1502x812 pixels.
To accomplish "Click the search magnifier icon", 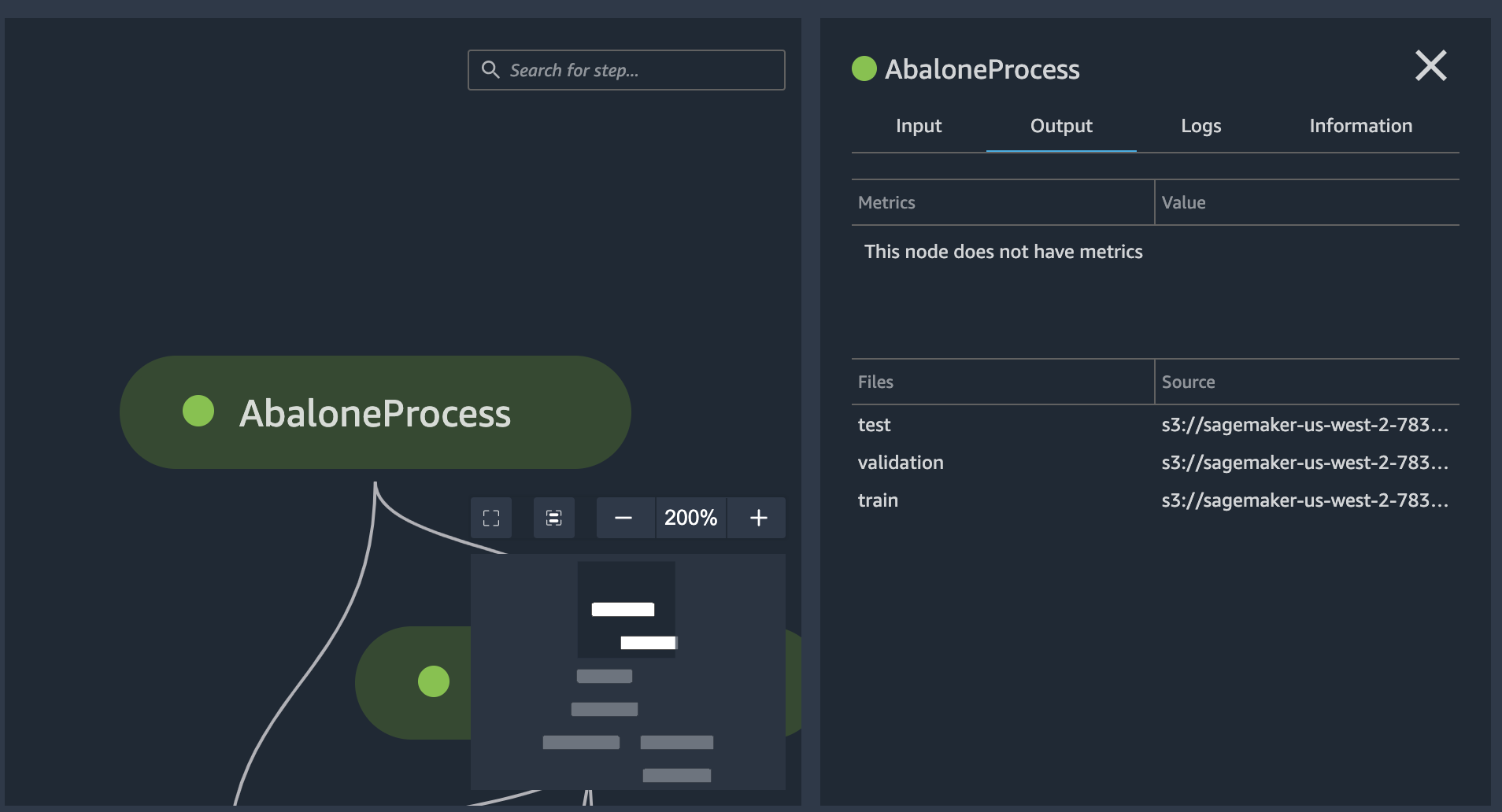I will 490,70.
